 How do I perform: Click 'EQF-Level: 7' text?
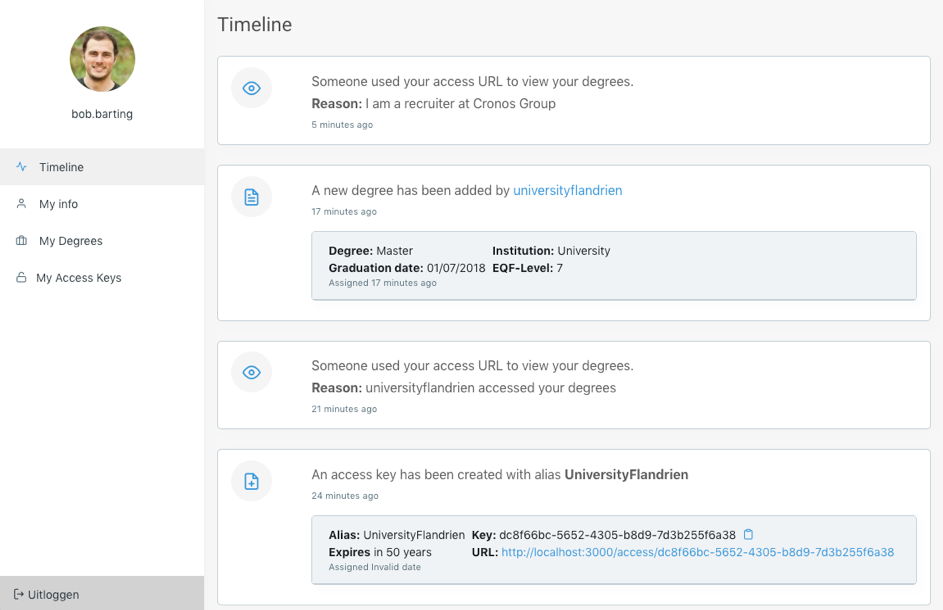tap(527, 268)
